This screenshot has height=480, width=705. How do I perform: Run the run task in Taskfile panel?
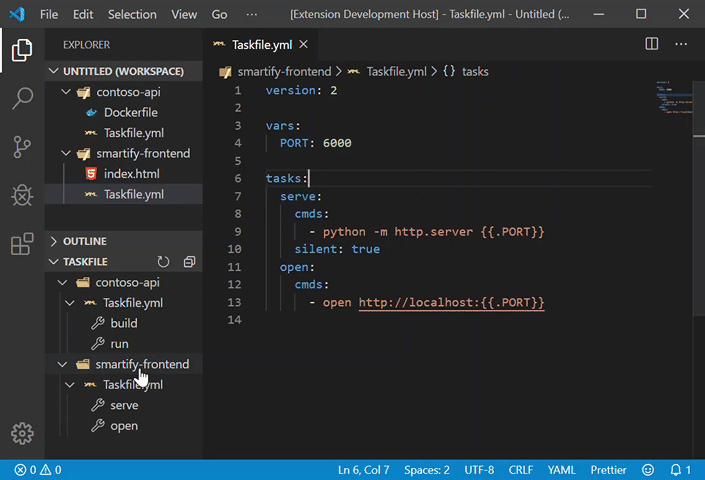click(119, 344)
